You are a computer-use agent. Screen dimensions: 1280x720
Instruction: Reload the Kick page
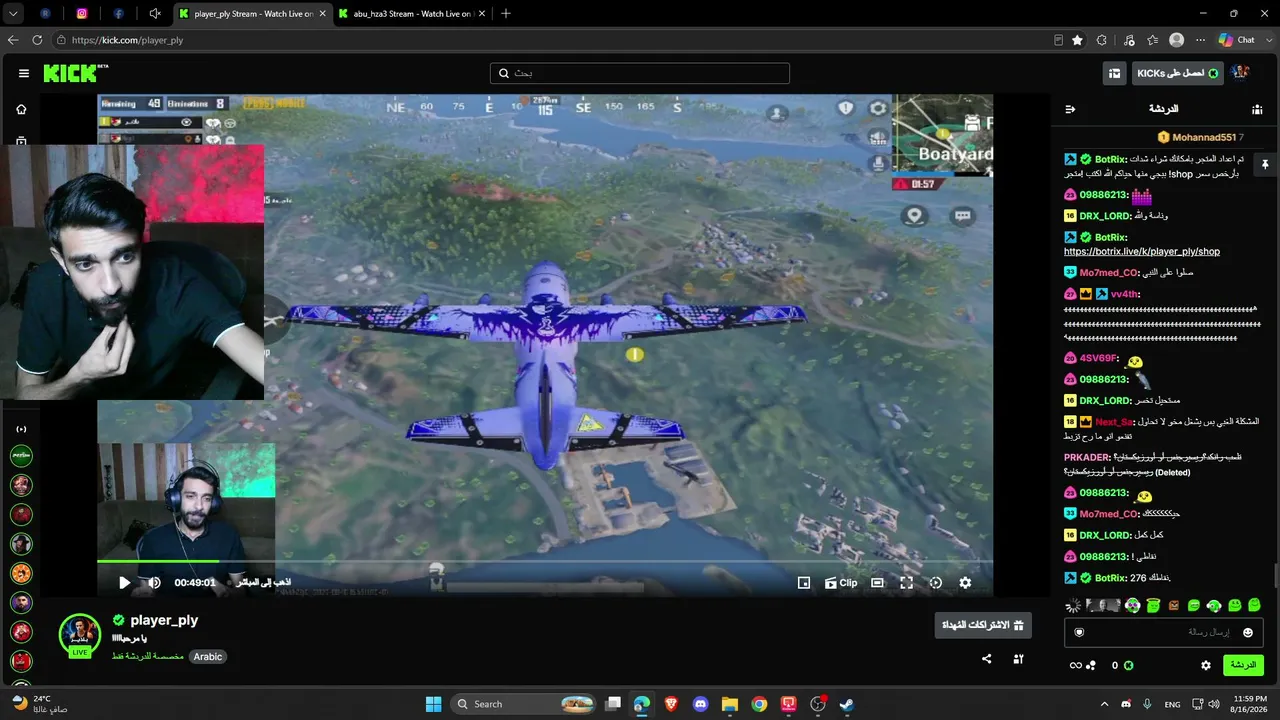37,40
